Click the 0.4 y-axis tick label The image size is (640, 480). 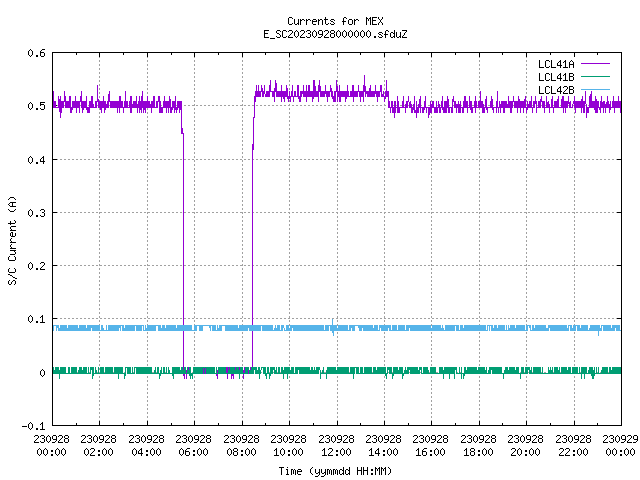tap(36, 160)
